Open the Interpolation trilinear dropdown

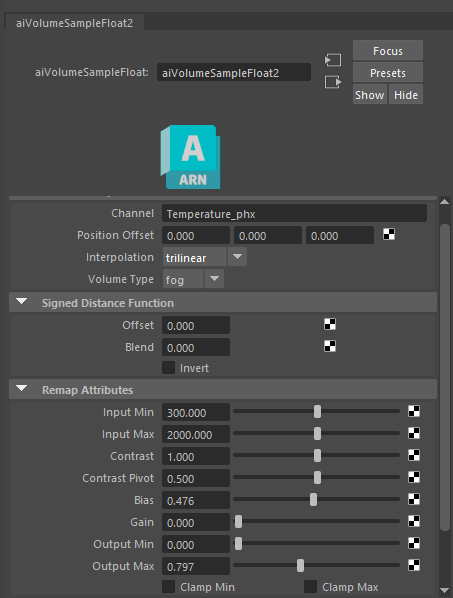[x=205, y=257]
